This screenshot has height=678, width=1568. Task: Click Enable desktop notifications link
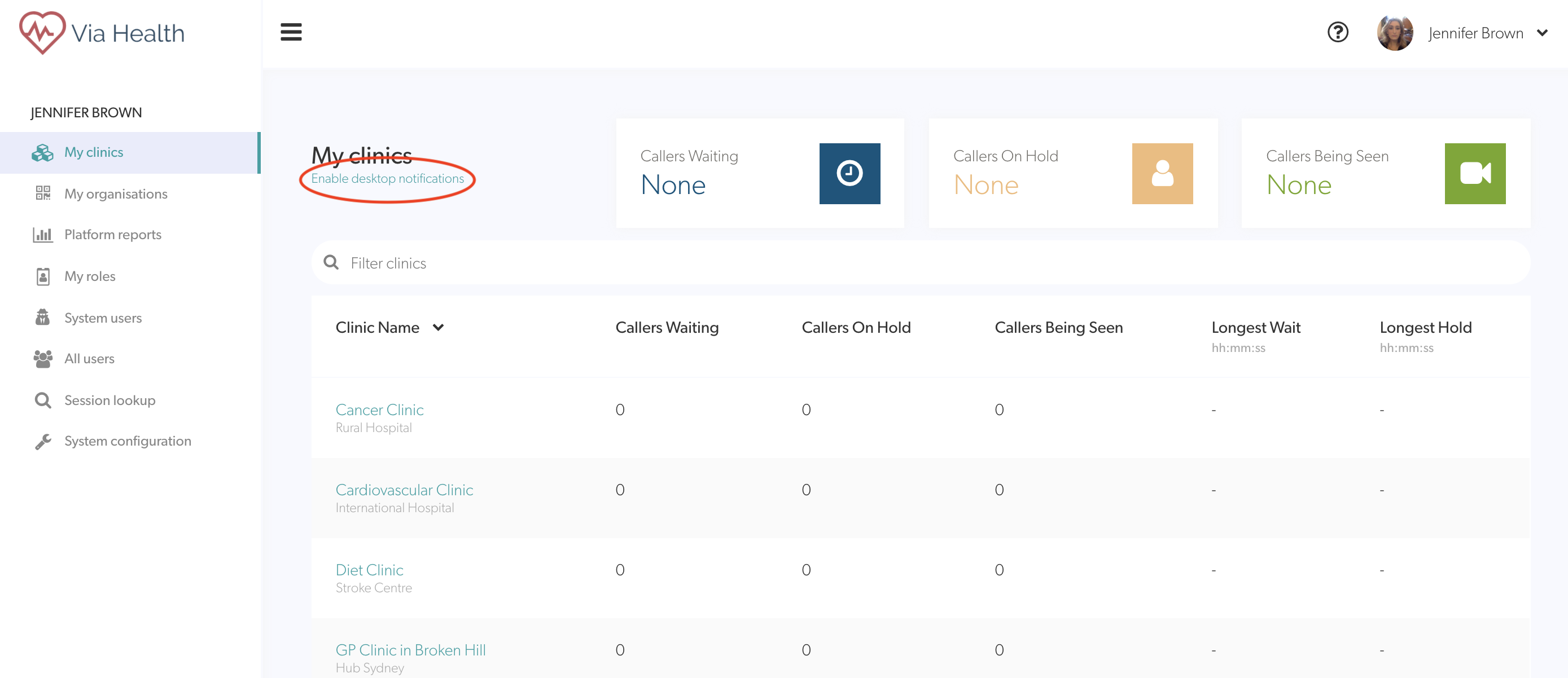coord(387,179)
